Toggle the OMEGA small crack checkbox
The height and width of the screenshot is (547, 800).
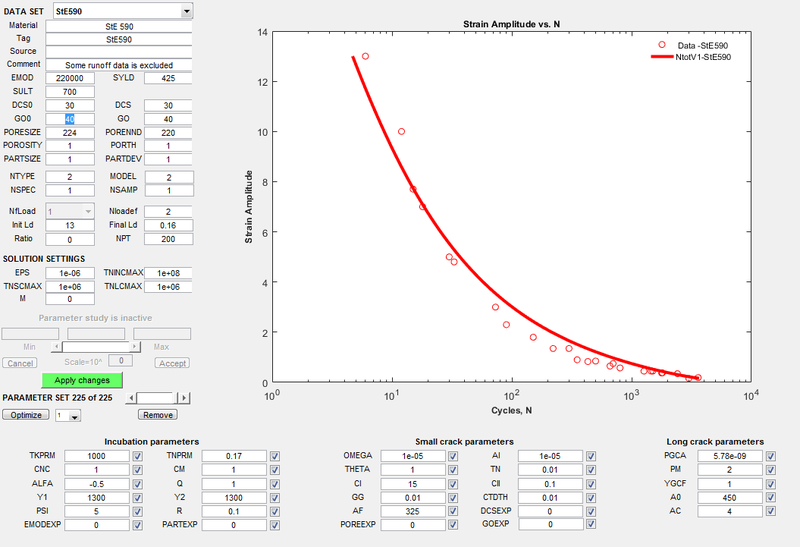point(453,456)
